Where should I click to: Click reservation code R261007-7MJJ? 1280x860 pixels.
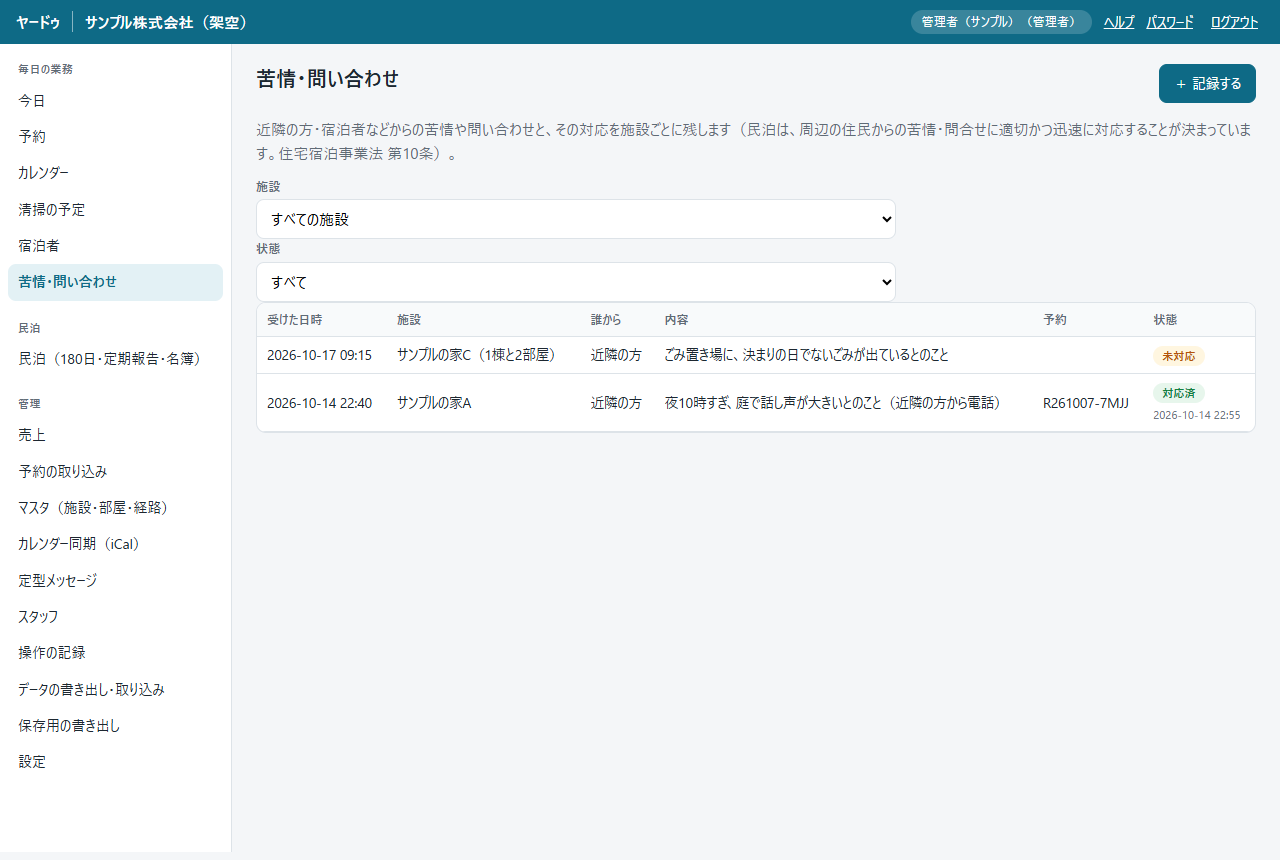click(x=1085, y=403)
